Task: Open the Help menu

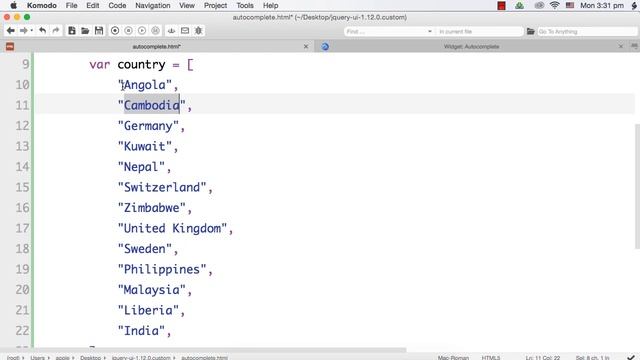Action: (271, 5)
